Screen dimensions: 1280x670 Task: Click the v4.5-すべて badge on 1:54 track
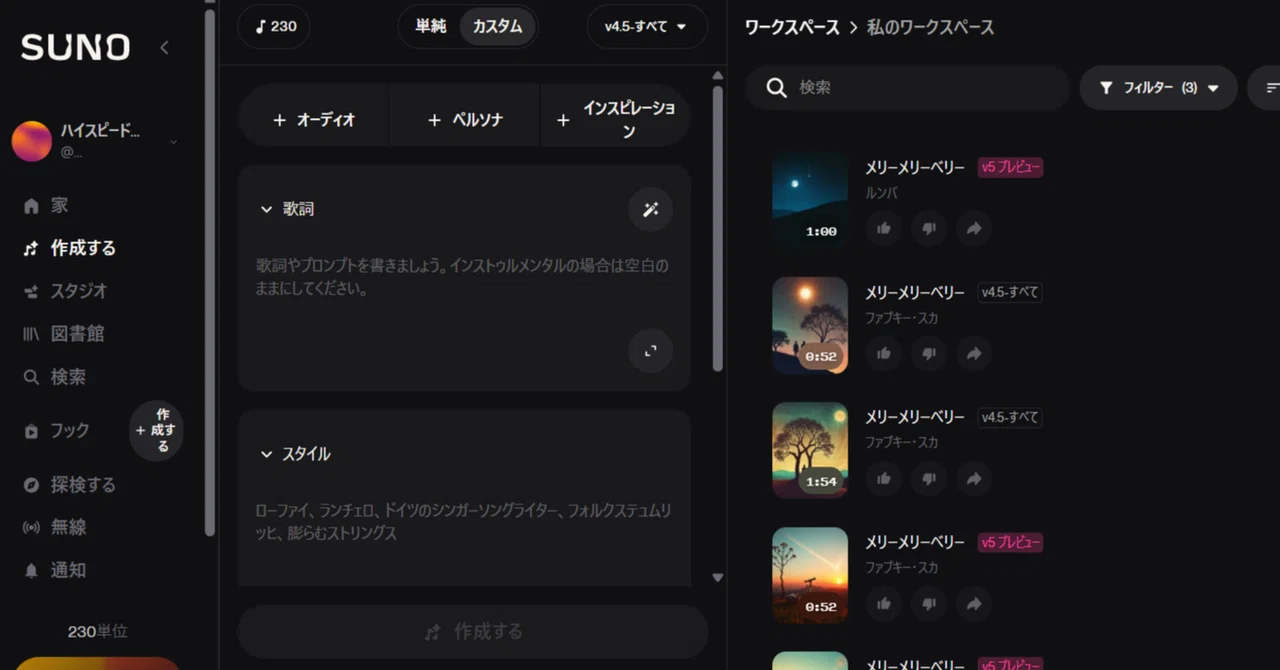[x=1010, y=417]
